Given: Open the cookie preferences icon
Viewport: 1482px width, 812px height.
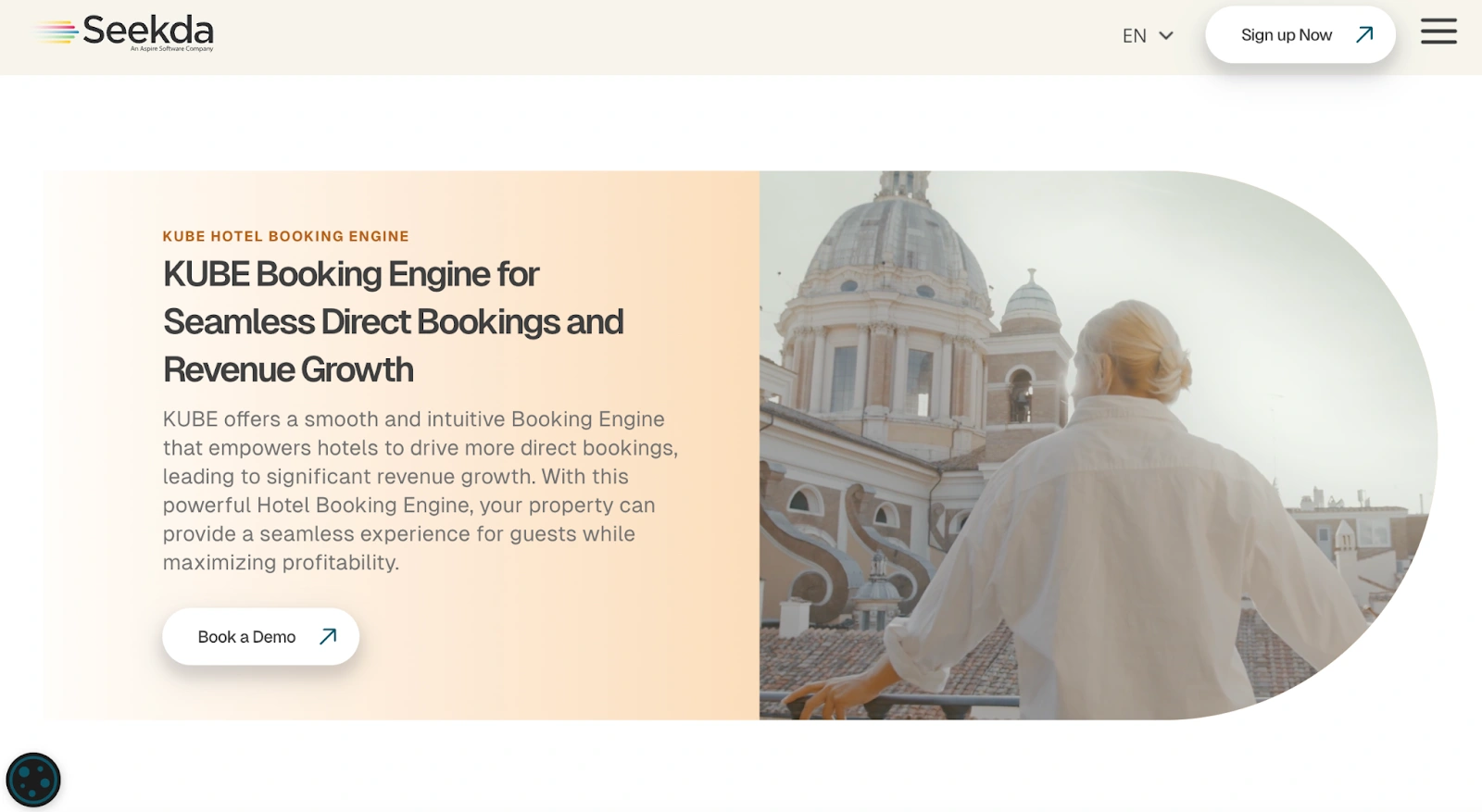Looking at the screenshot, I should [33, 780].
